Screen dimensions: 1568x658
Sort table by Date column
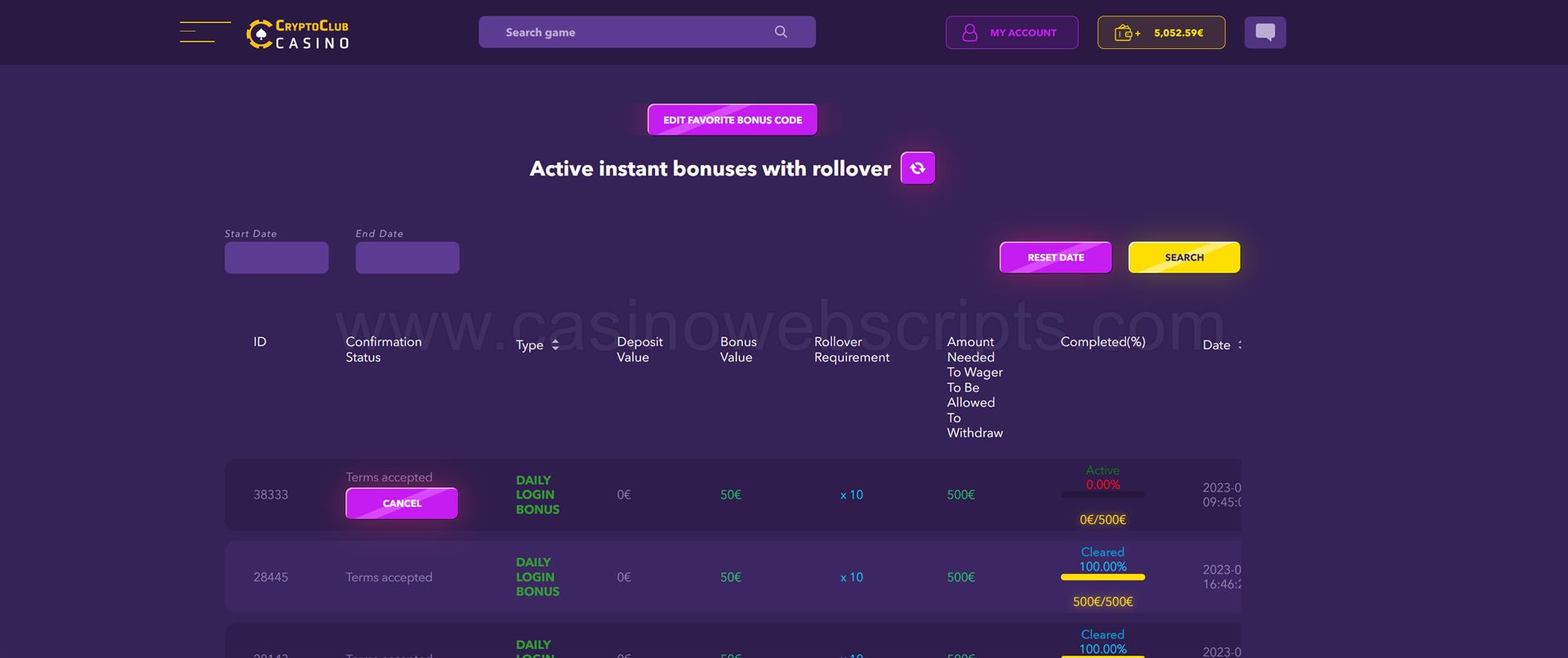point(1221,345)
